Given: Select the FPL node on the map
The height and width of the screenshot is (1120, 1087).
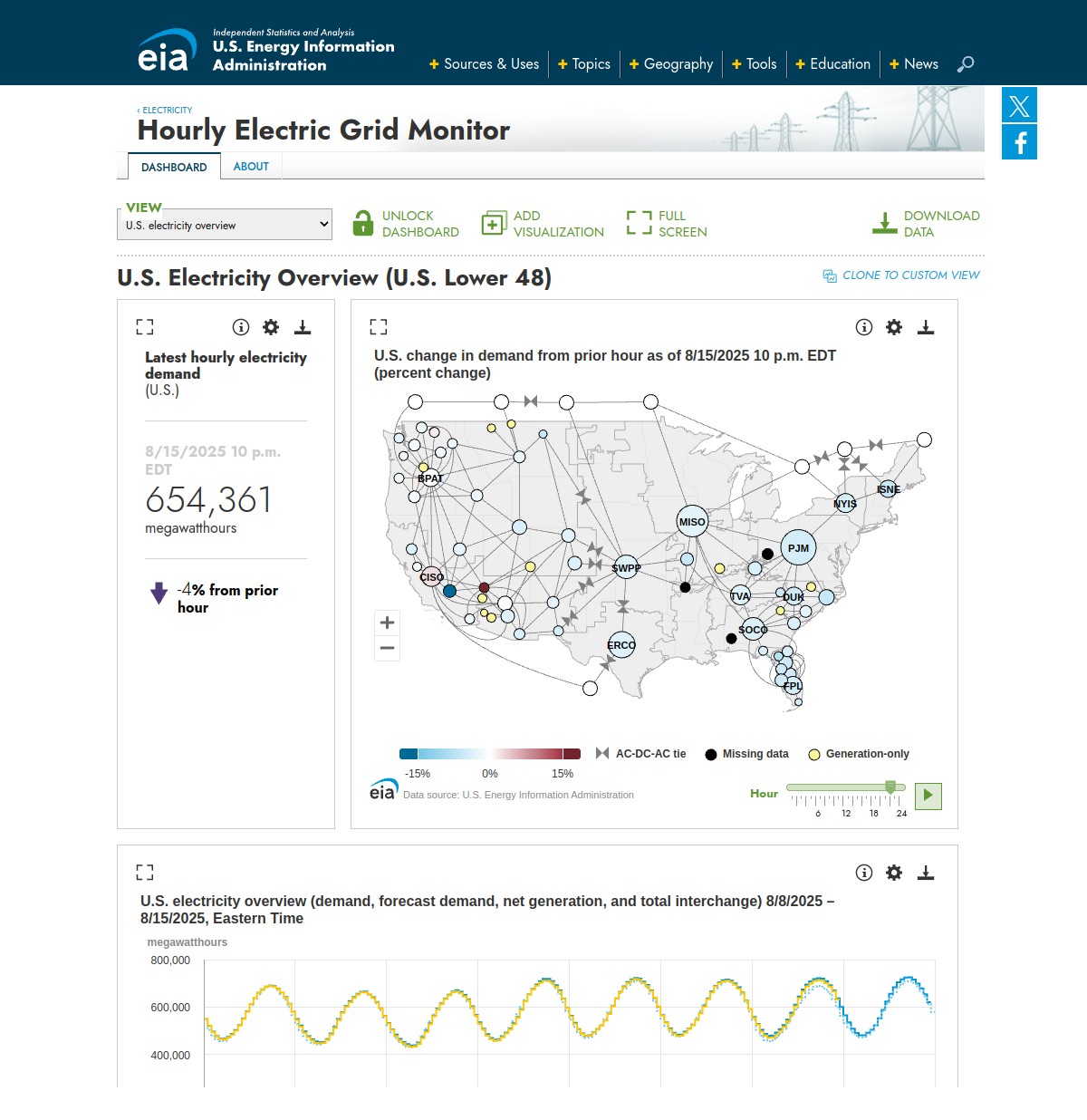Looking at the screenshot, I should point(793,686).
